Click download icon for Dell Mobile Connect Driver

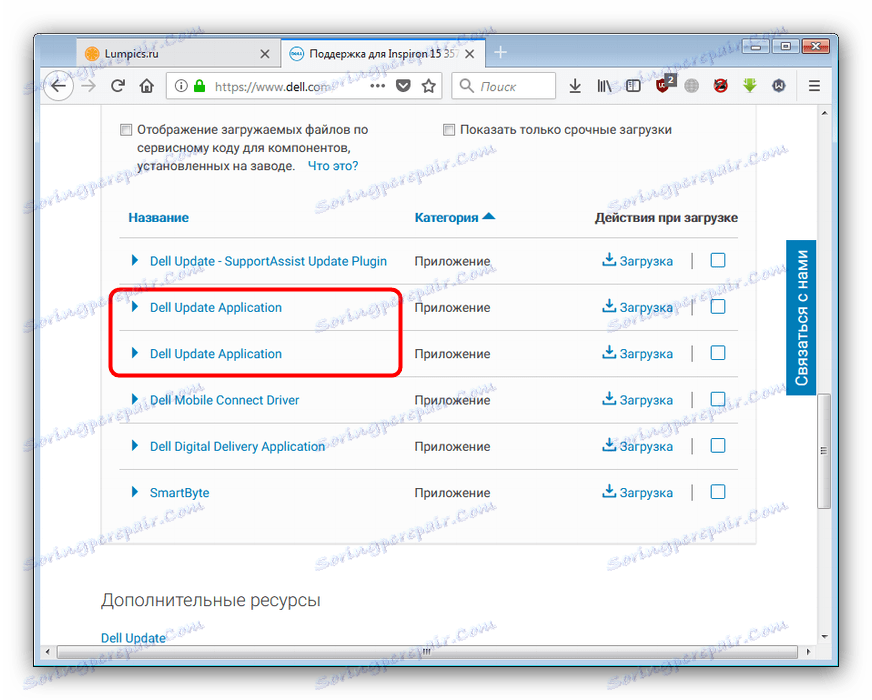pos(609,399)
